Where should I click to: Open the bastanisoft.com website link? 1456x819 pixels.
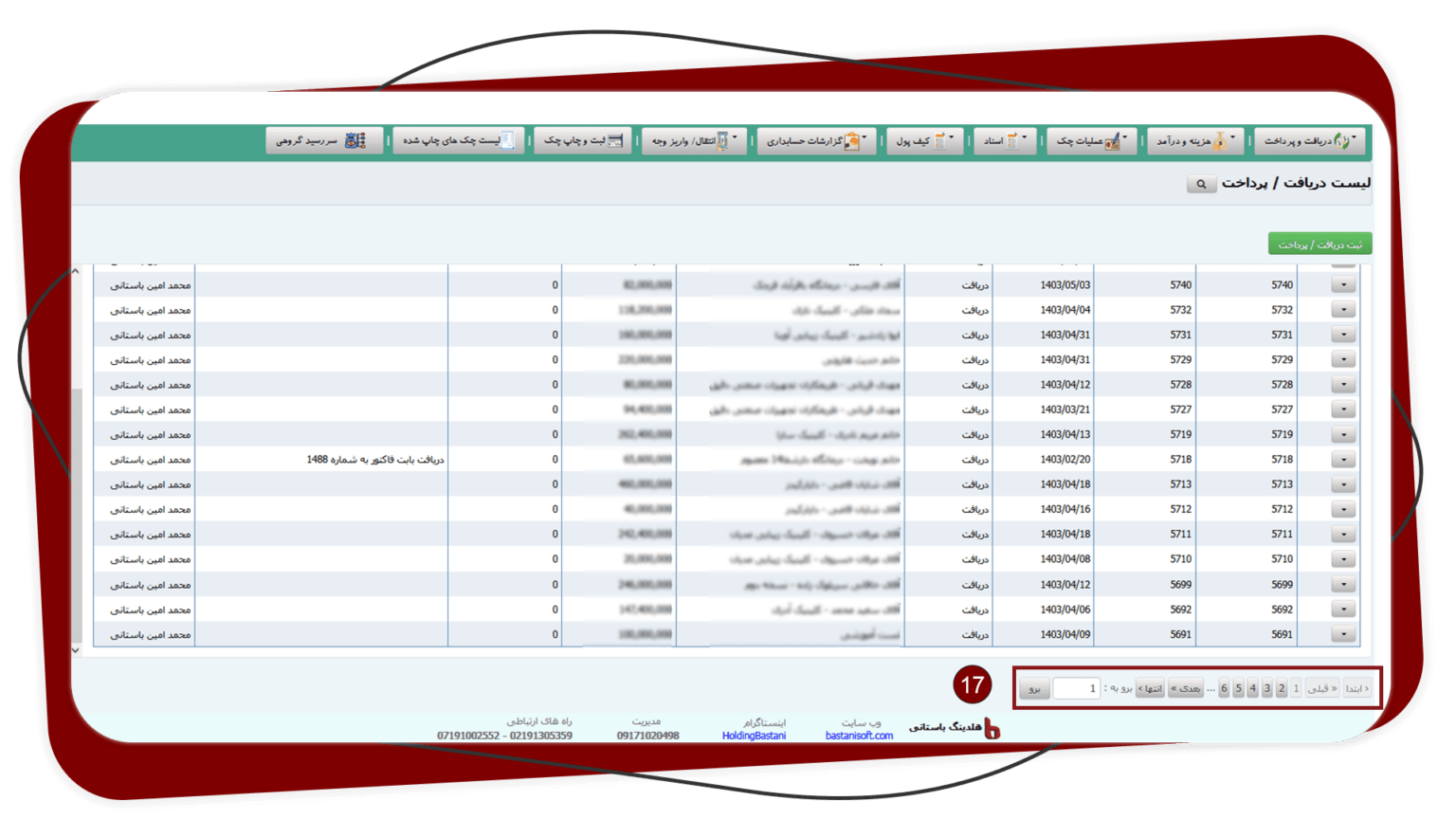[859, 736]
